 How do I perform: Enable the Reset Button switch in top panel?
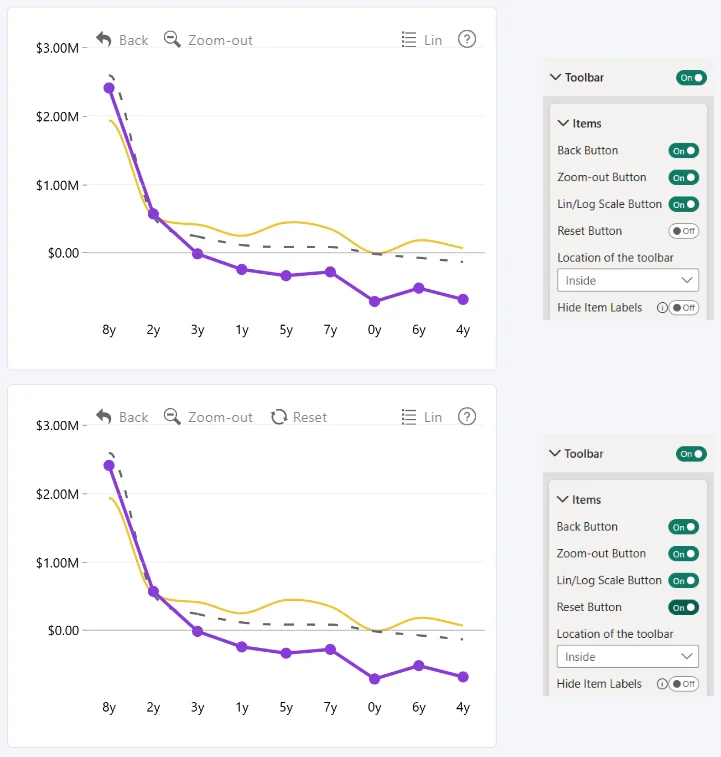(684, 231)
